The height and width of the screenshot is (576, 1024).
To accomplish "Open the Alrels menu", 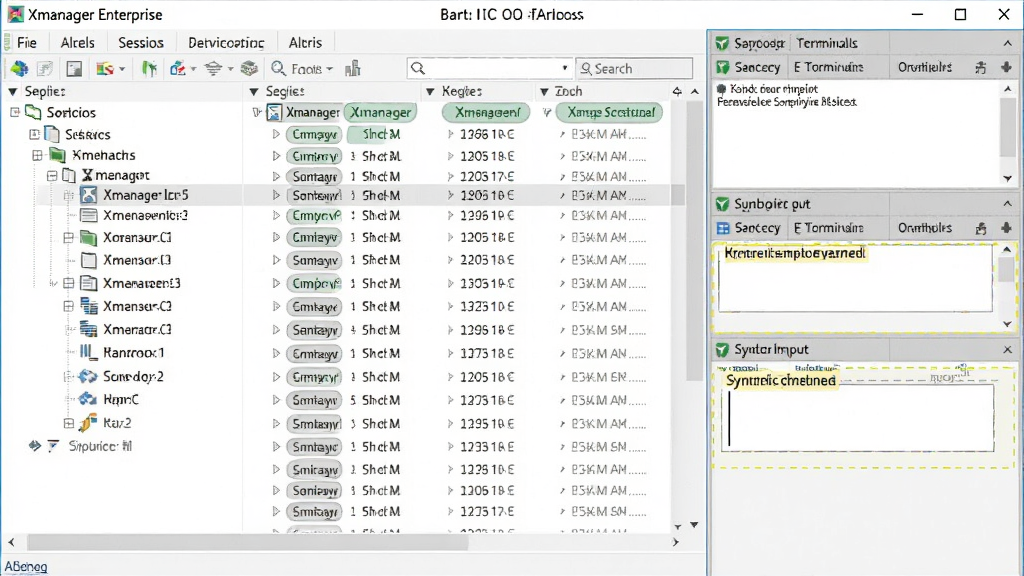I will pos(77,43).
